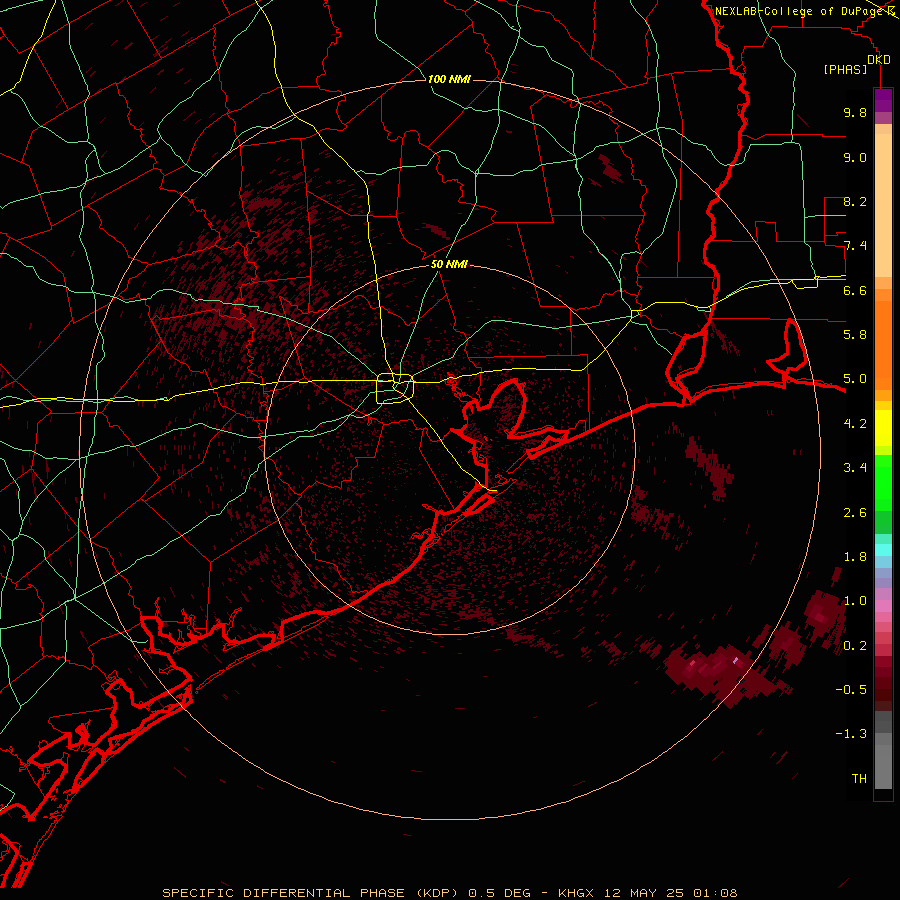Viewport: 900px width, 900px height.
Task: Click the DKD label above the color scale
Action: pos(879,60)
